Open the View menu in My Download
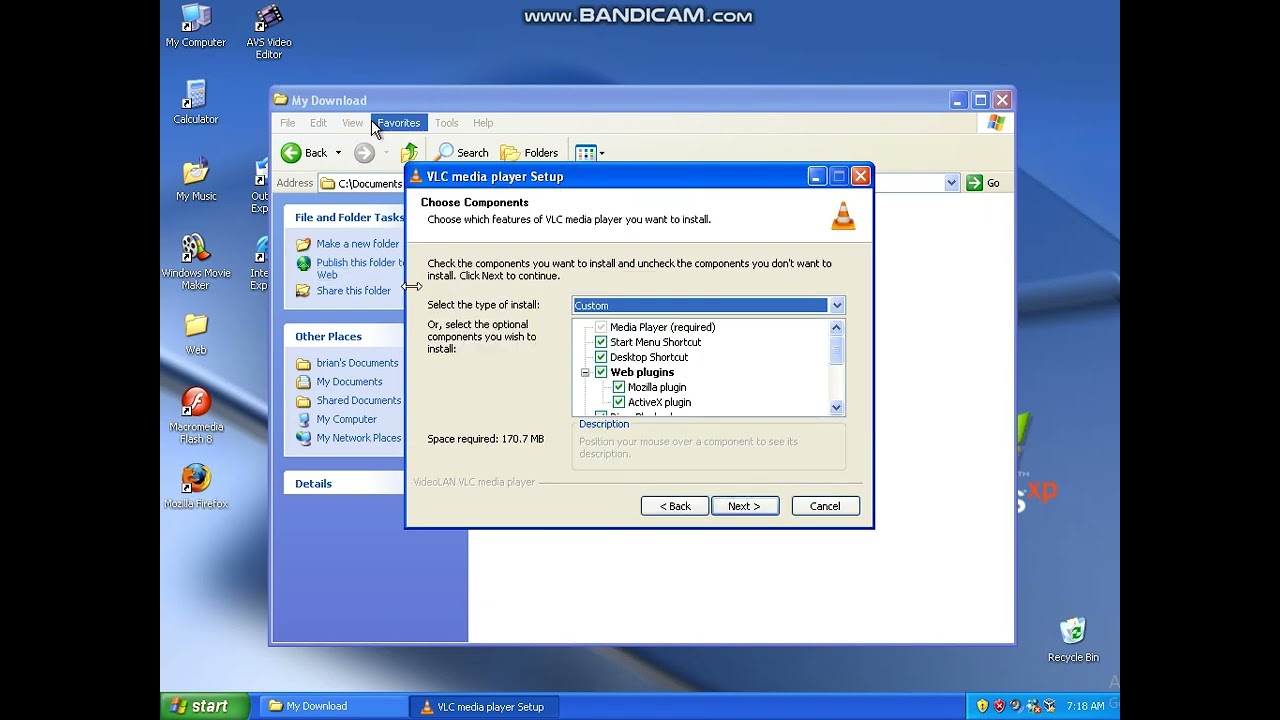 pos(352,123)
